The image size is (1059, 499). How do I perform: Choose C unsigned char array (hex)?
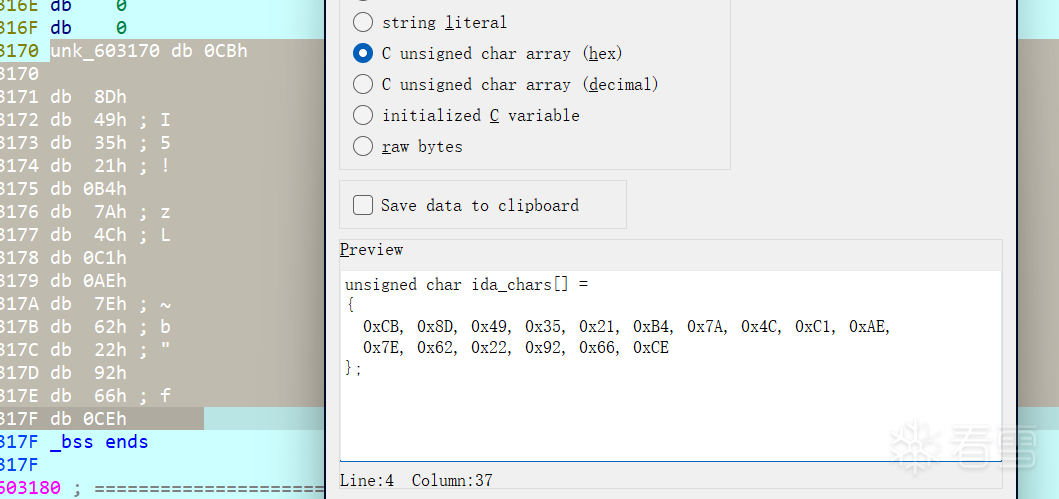pos(363,53)
